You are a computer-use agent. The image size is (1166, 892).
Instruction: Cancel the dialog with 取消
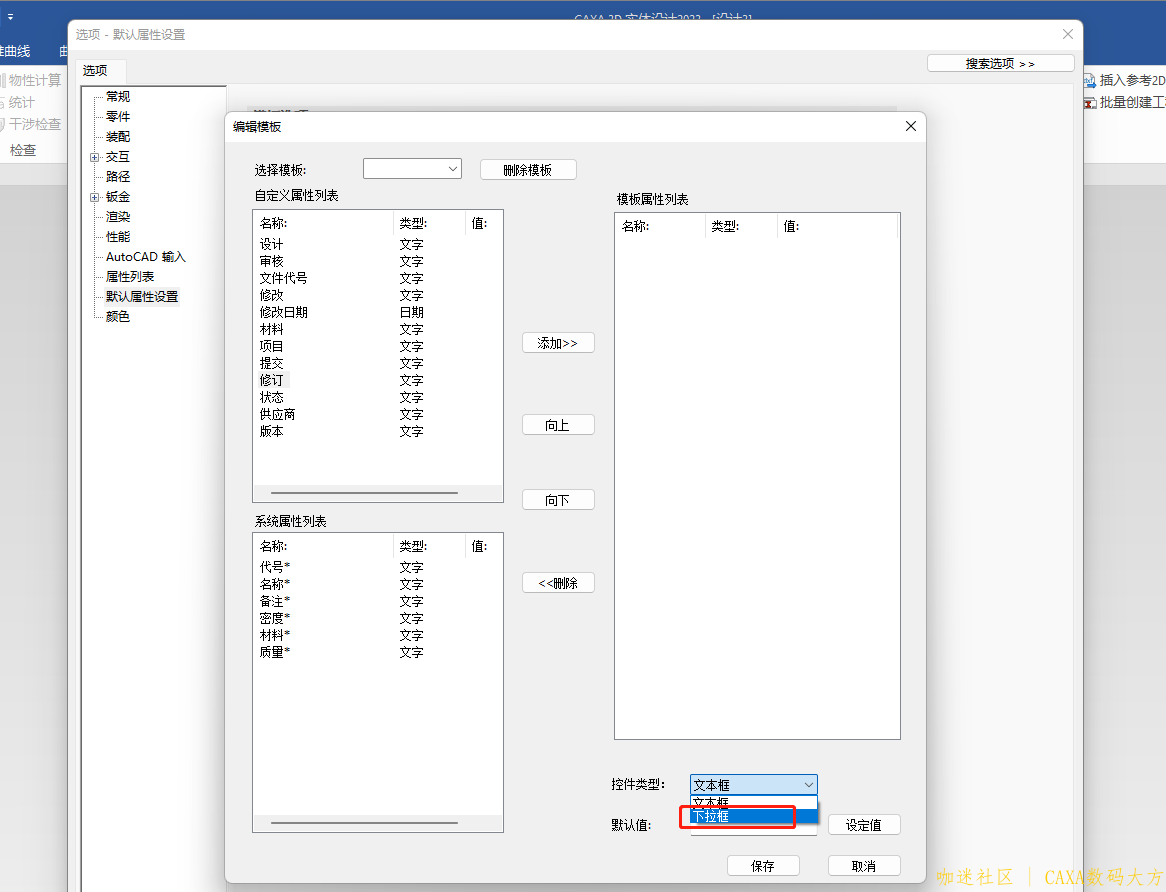[x=864, y=866]
